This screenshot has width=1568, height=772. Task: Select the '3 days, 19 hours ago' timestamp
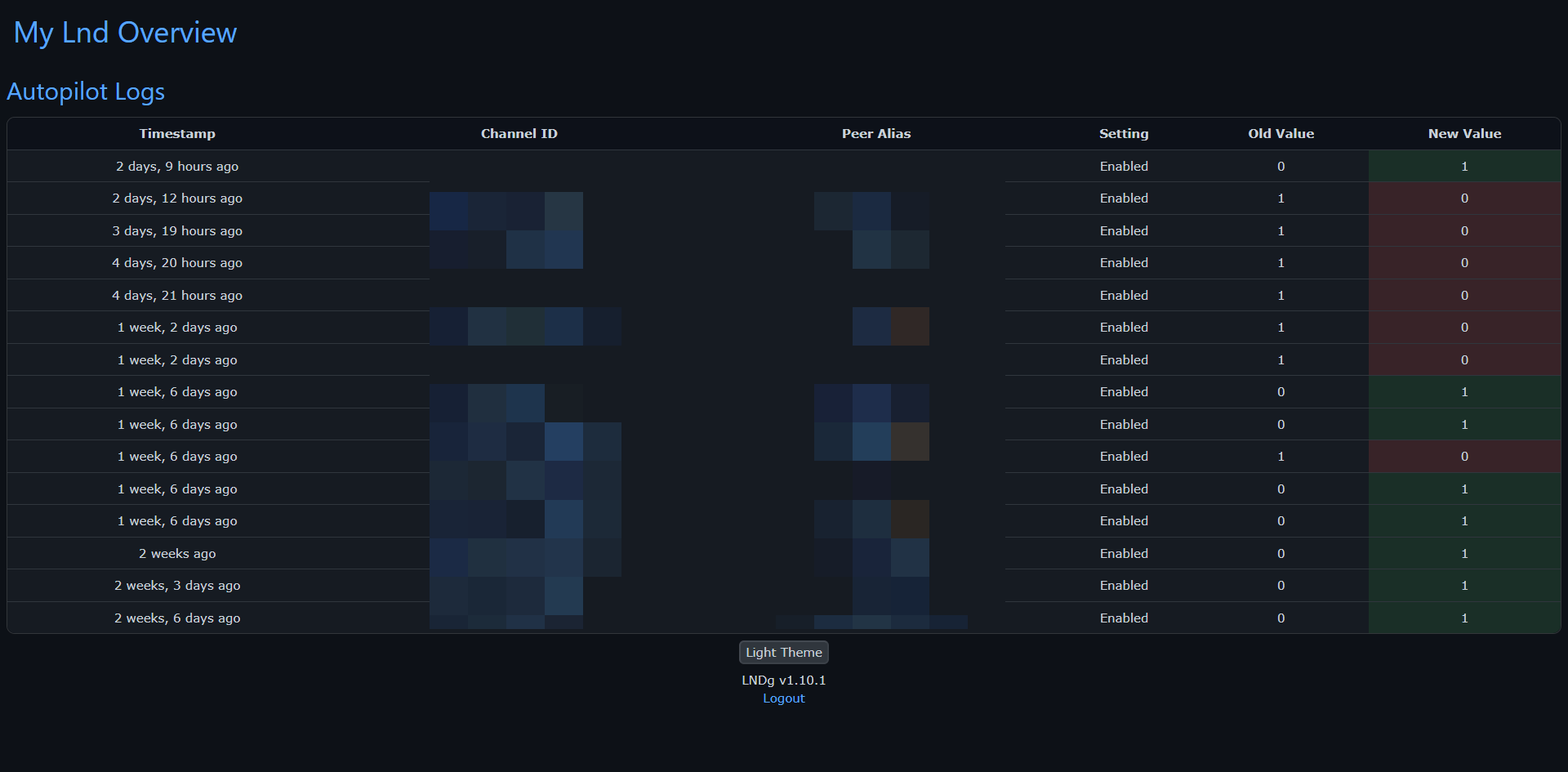pos(177,231)
